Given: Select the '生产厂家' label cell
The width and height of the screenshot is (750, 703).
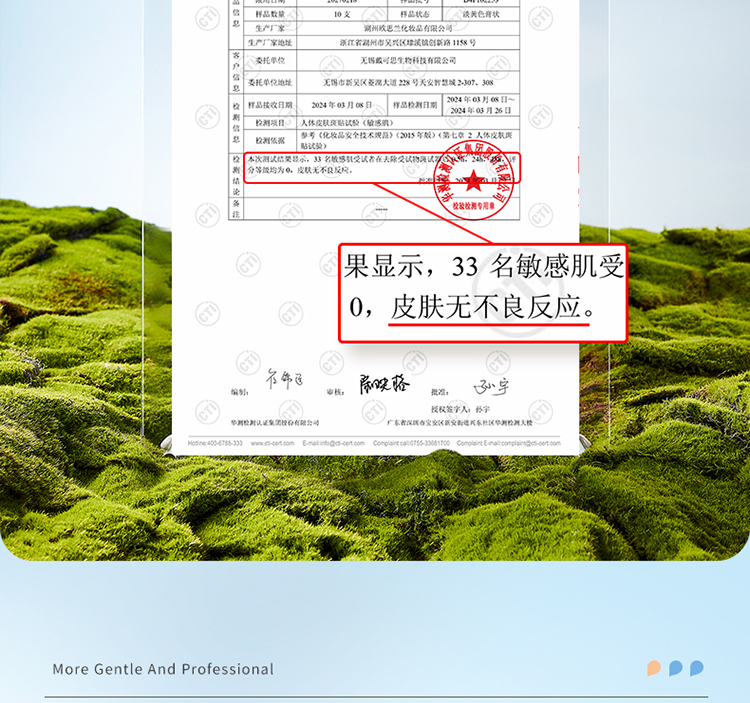Looking at the screenshot, I should (x=270, y=28).
